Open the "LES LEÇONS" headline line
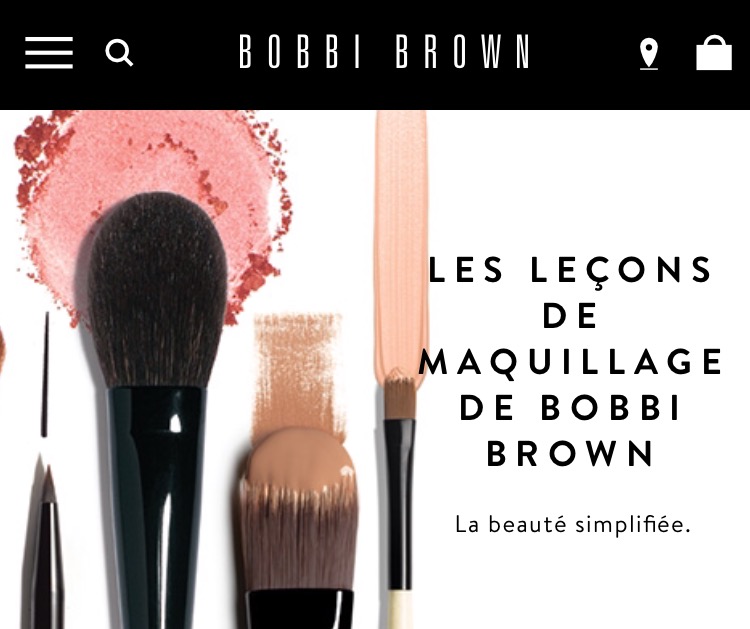This screenshot has height=629, width=750. click(570, 271)
